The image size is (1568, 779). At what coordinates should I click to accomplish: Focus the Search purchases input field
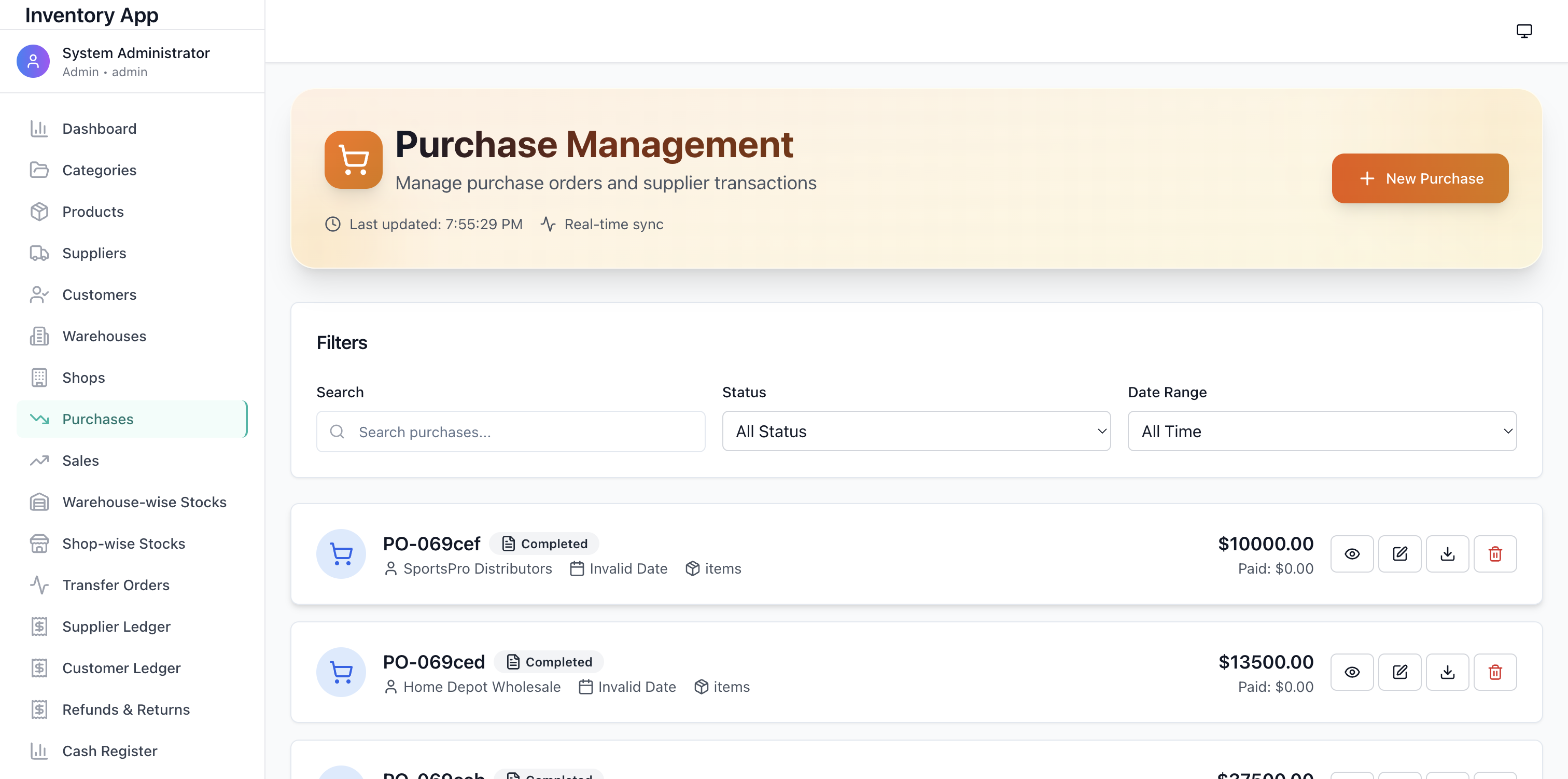point(511,431)
